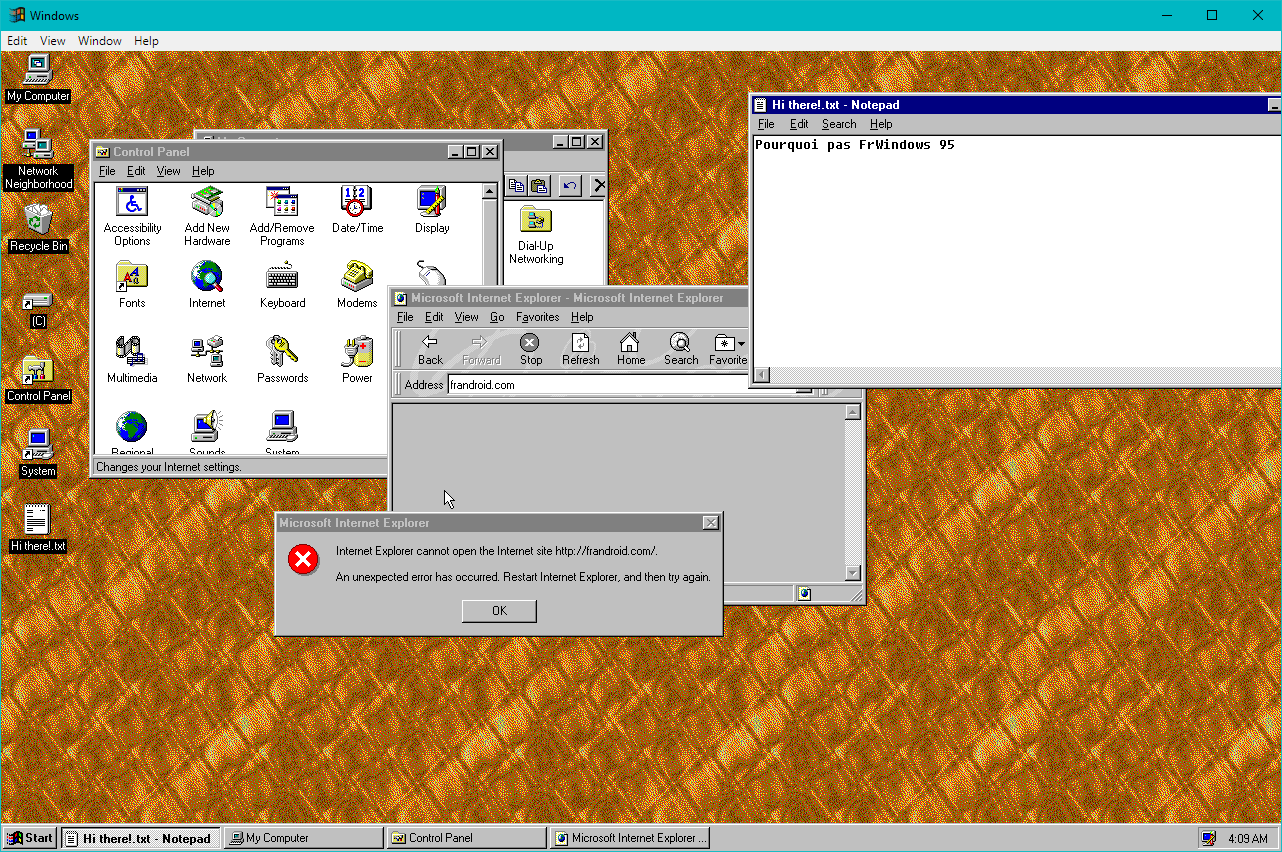Screen dimensions: 1282x852
Task: Open Search menu in Notepad
Action: pos(839,124)
